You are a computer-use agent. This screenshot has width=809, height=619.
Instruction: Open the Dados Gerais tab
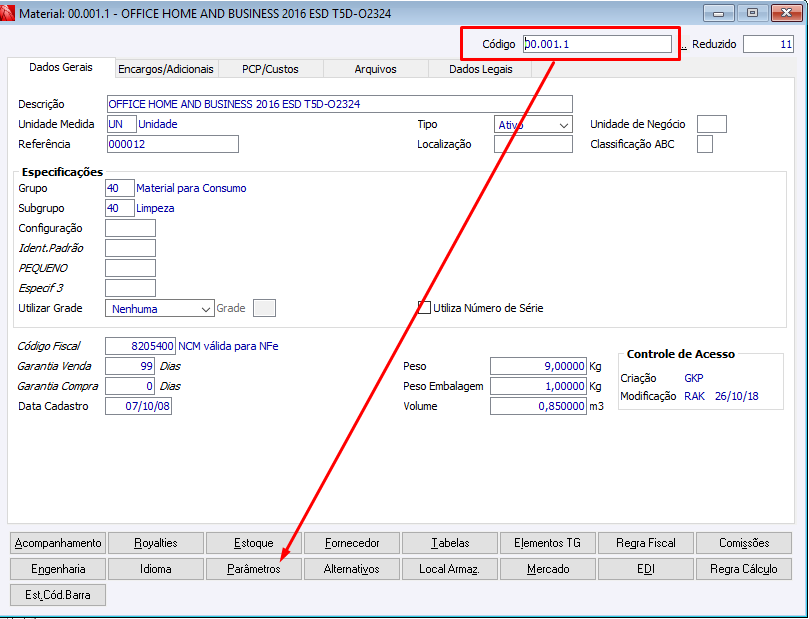click(x=61, y=68)
